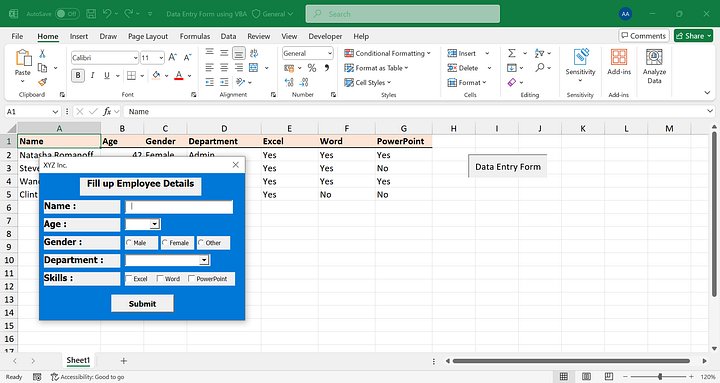Click the red Font Color A
720x383 pixels.
click(x=179, y=75)
